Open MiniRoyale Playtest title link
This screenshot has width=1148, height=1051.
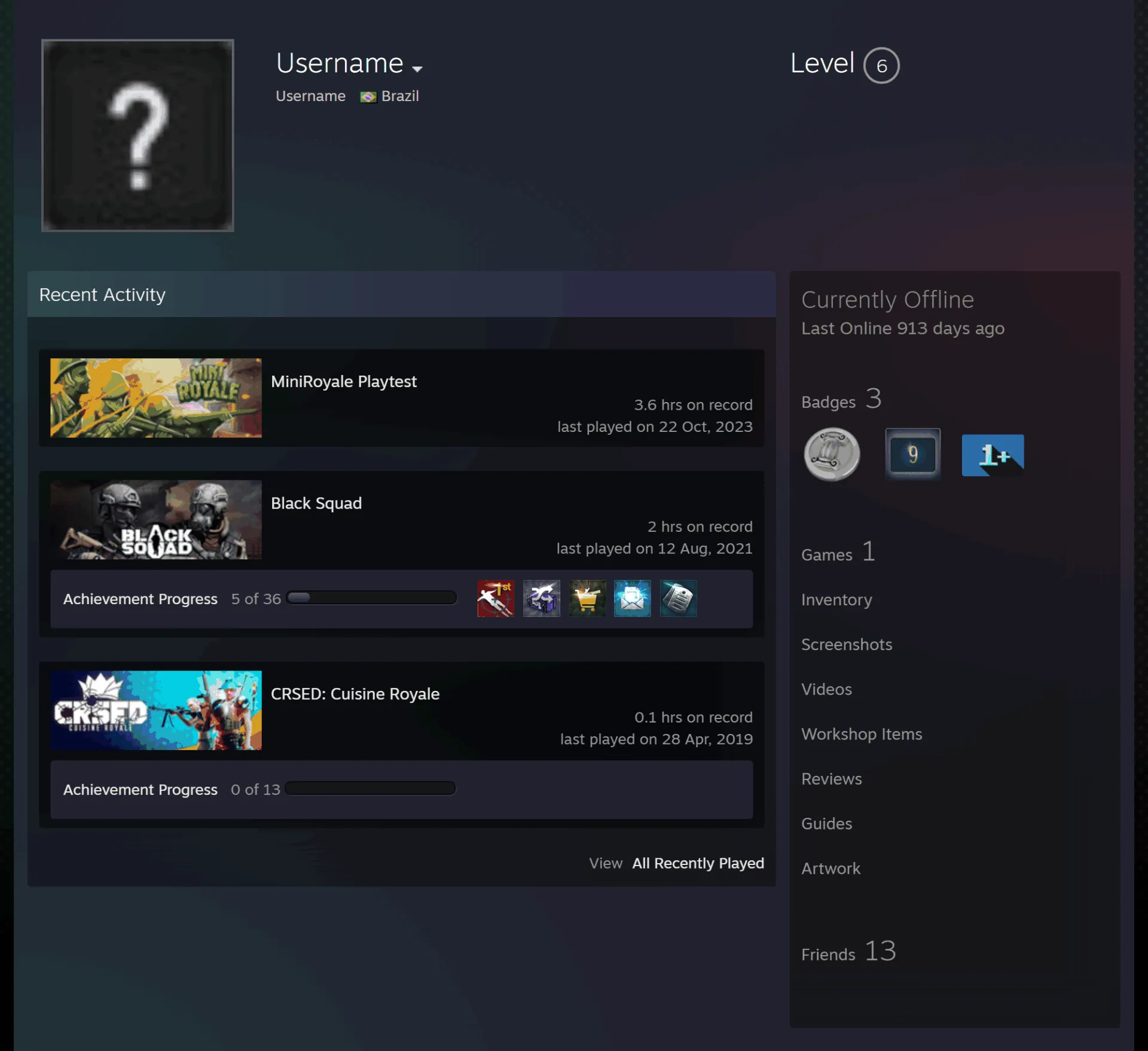pos(344,382)
